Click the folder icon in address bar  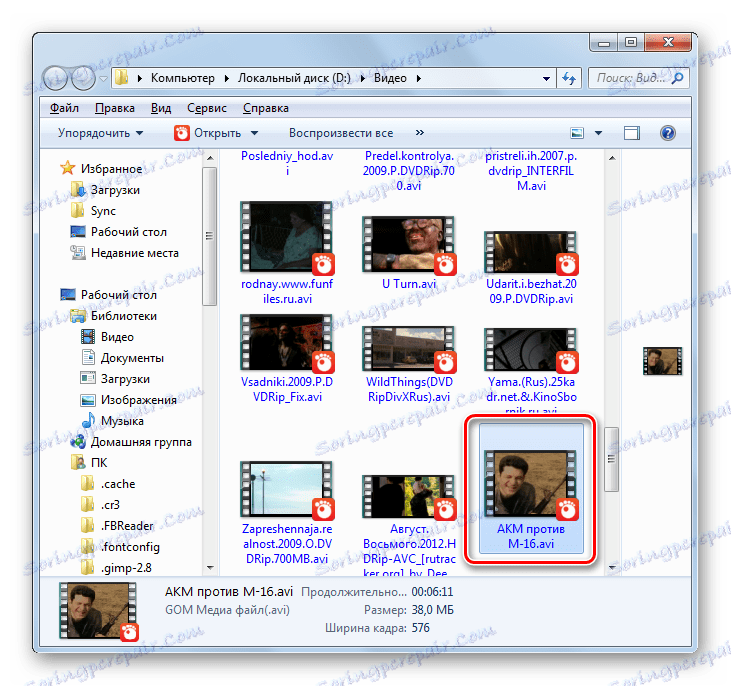point(122,77)
